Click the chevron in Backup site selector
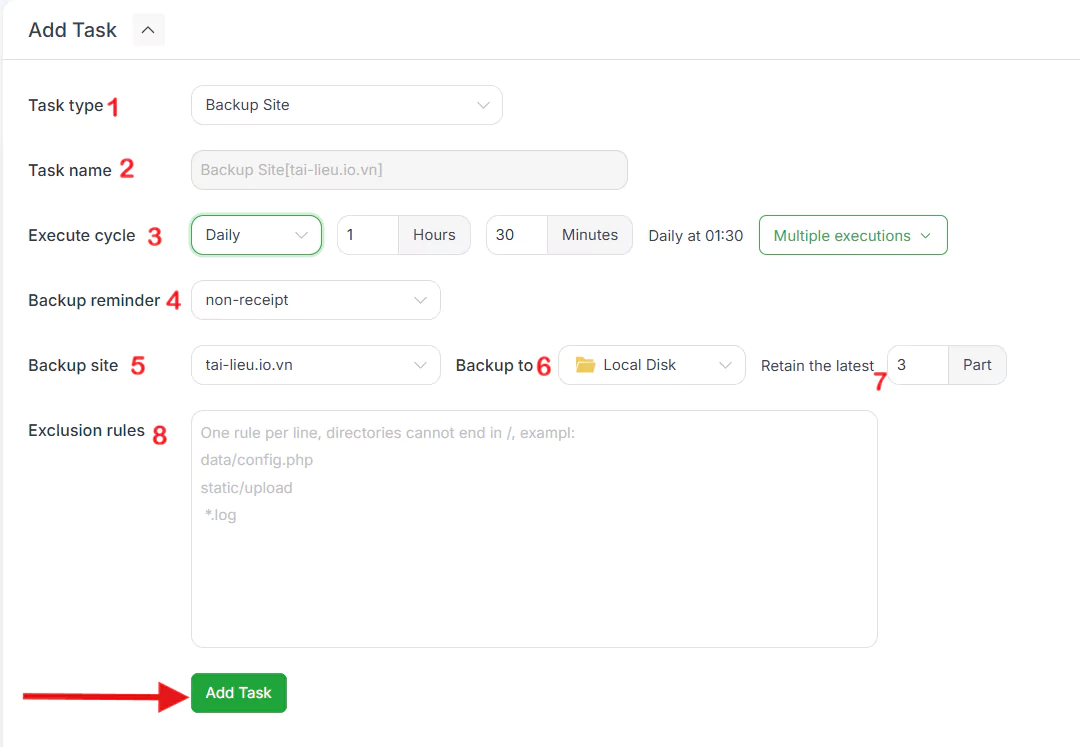 click(420, 365)
